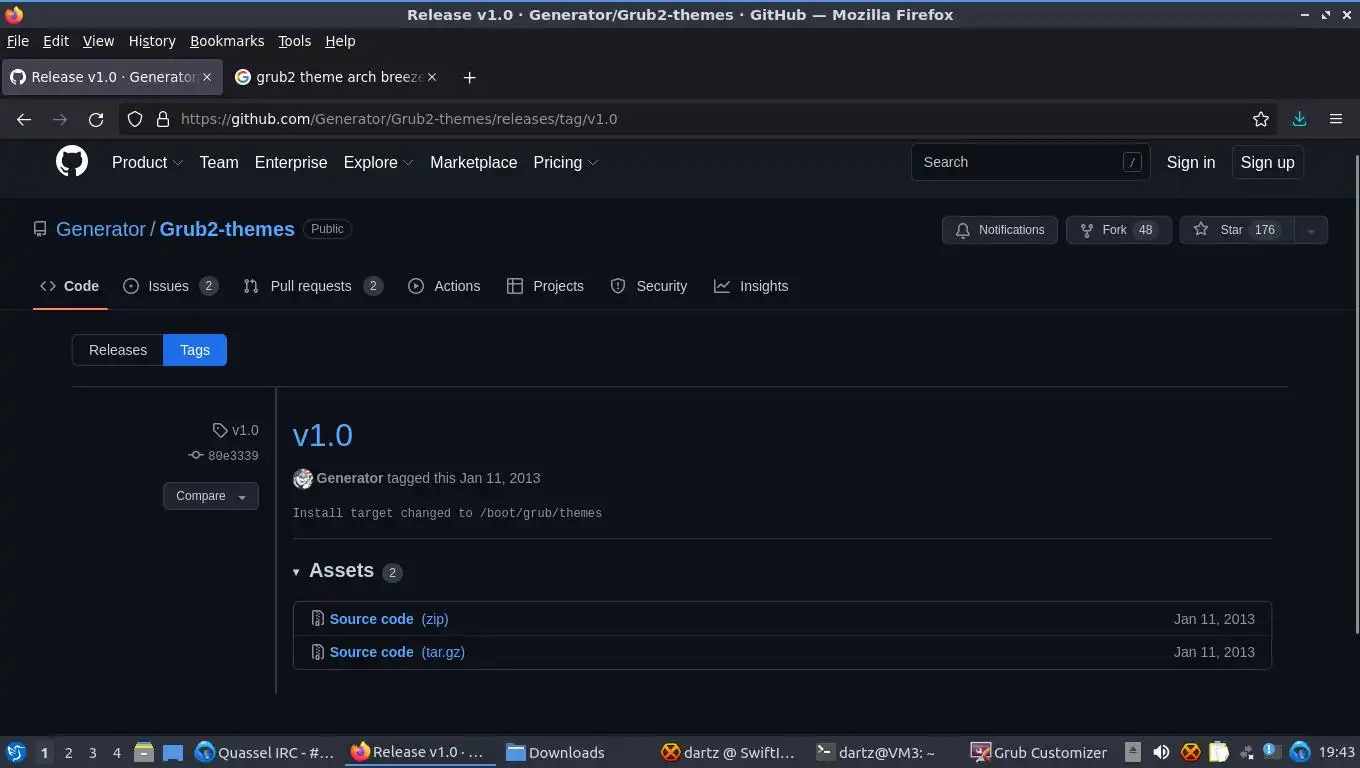Click the show desktop icon in the taskbar
Viewport: 1360px width, 768px height.
(173, 752)
